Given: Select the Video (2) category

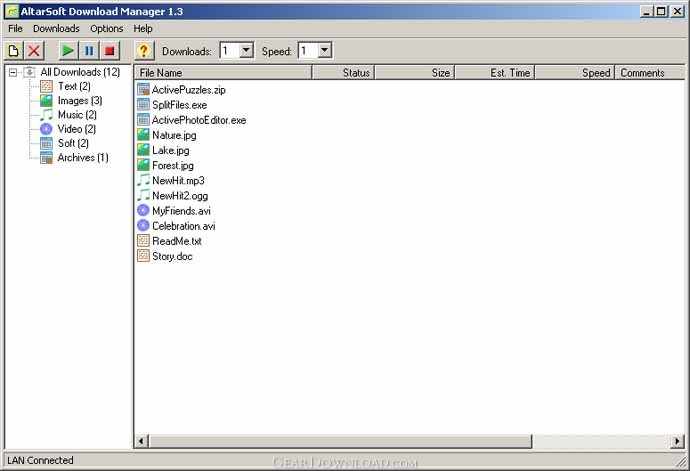Looking at the screenshot, I should (x=77, y=129).
